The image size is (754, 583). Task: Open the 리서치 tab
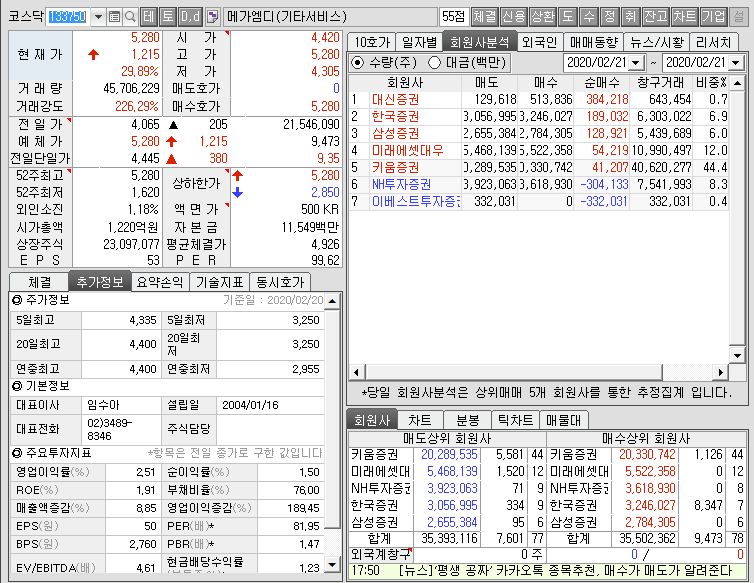[713, 42]
